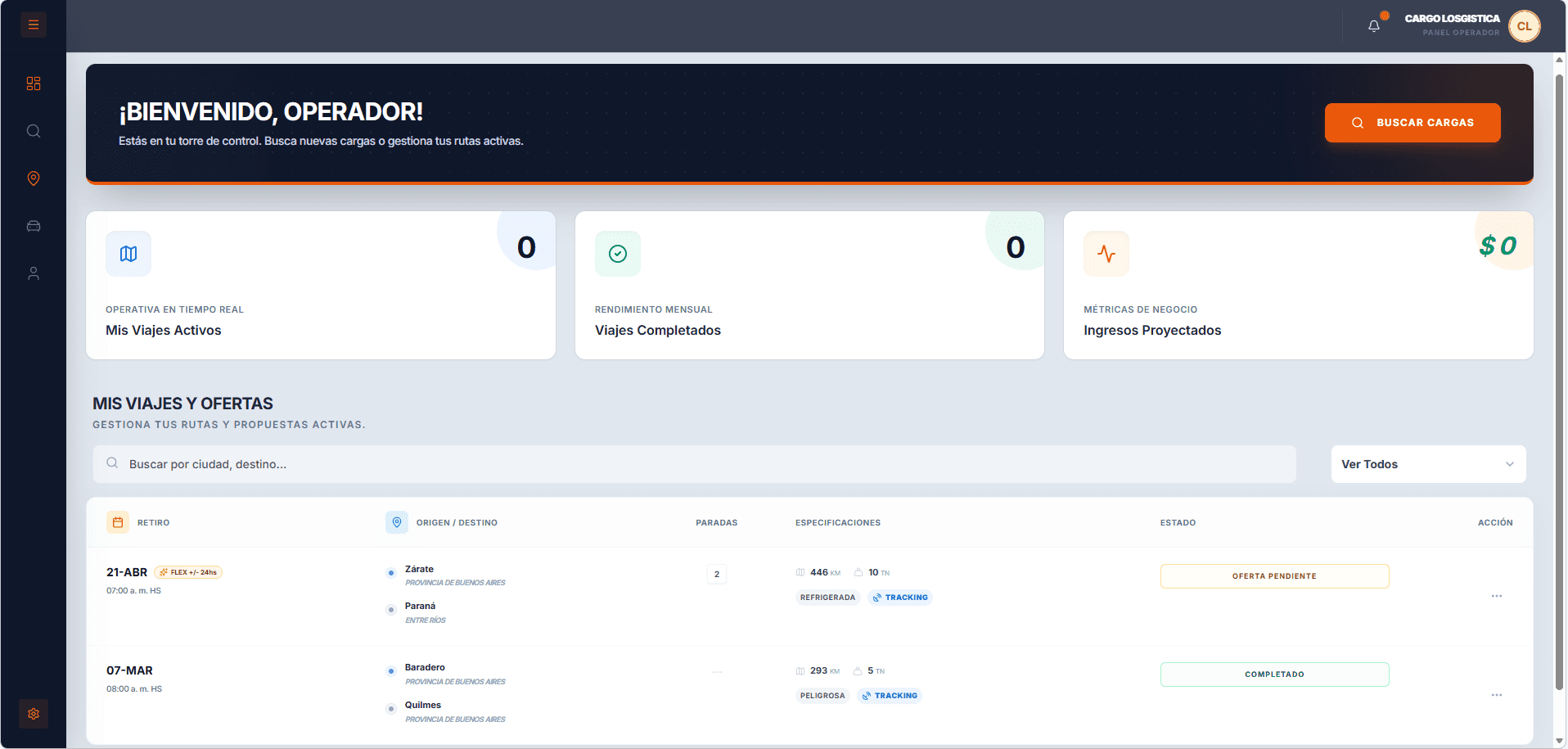
Task: Click the search magnifier icon in sidebar
Action: (x=34, y=131)
